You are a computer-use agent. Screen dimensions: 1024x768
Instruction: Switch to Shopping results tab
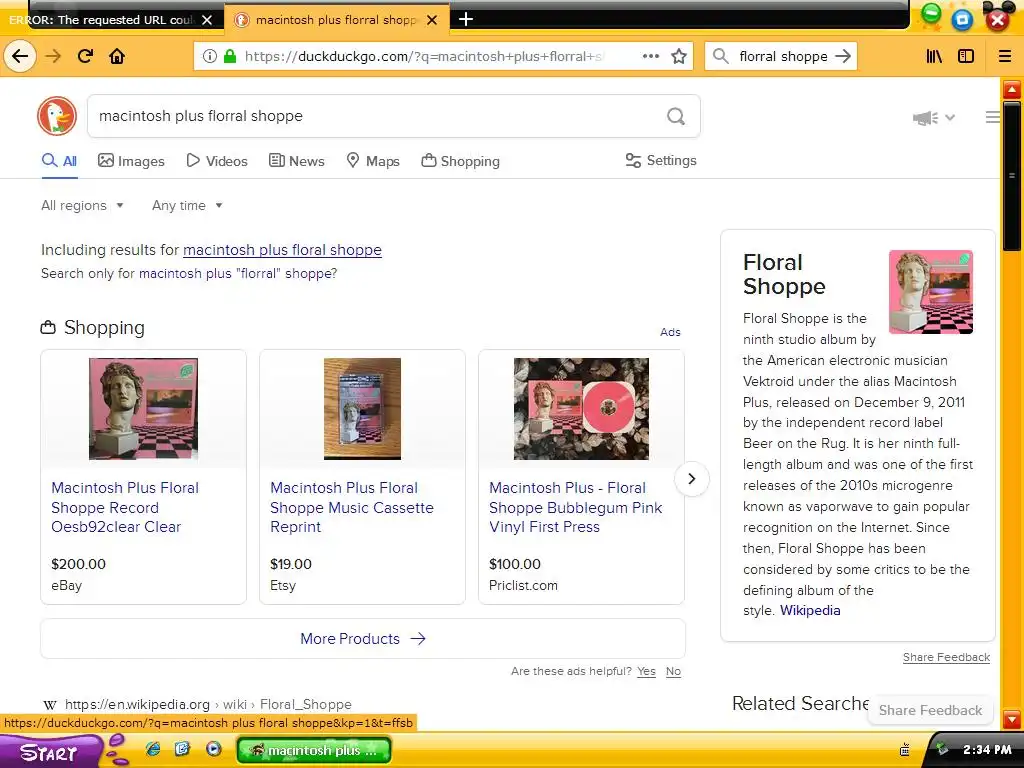tap(460, 161)
